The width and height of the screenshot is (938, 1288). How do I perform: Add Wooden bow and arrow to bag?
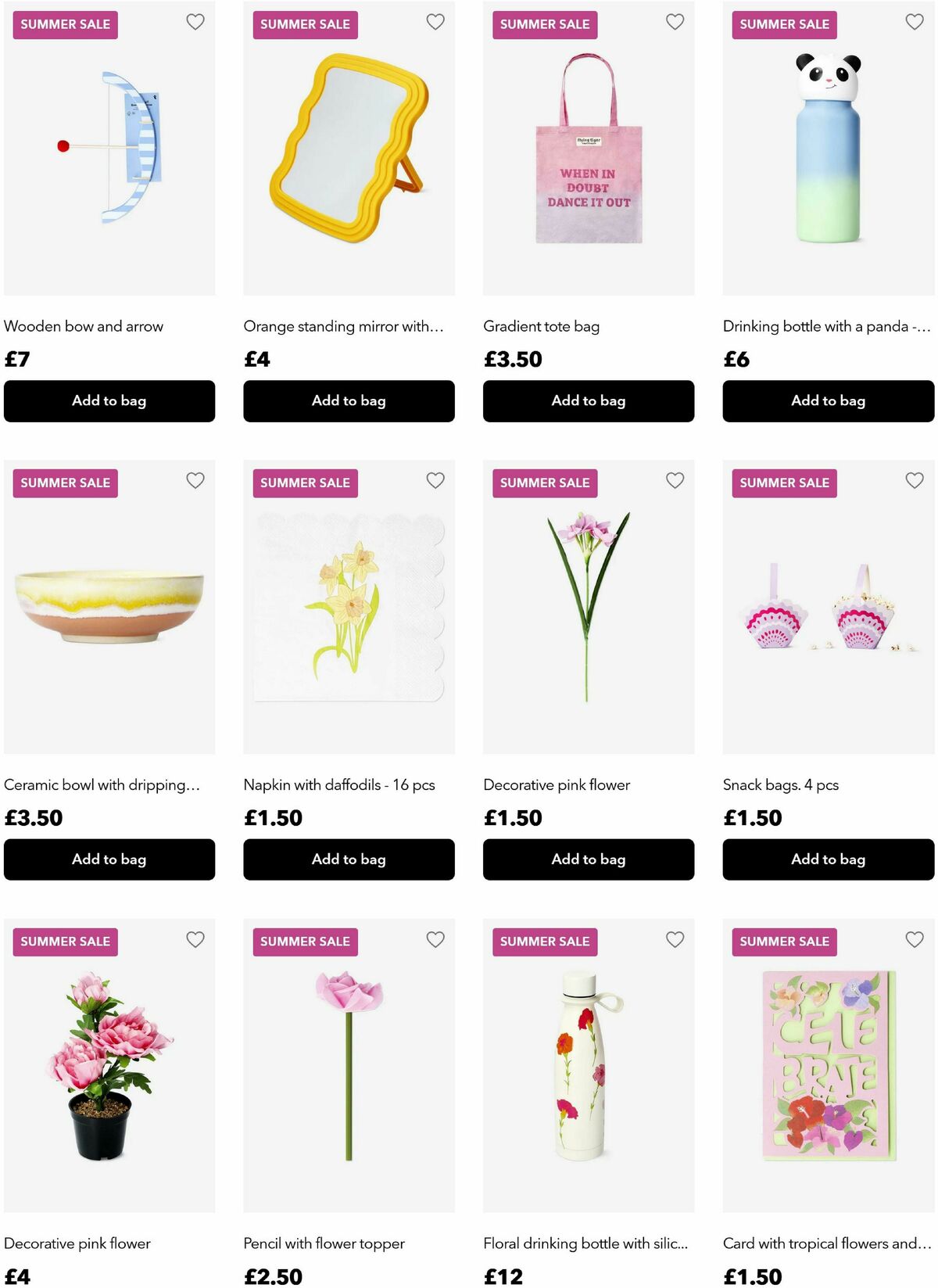[109, 401]
